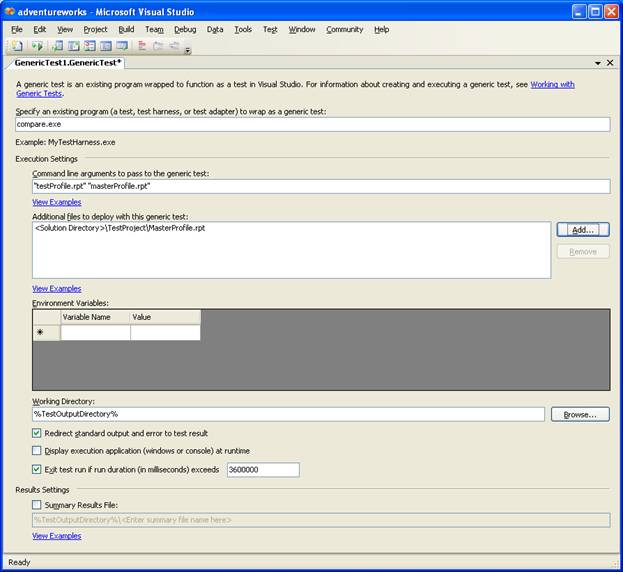623x572 pixels.
Task: Maximize the Visual Studio window
Action: click(595, 12)
